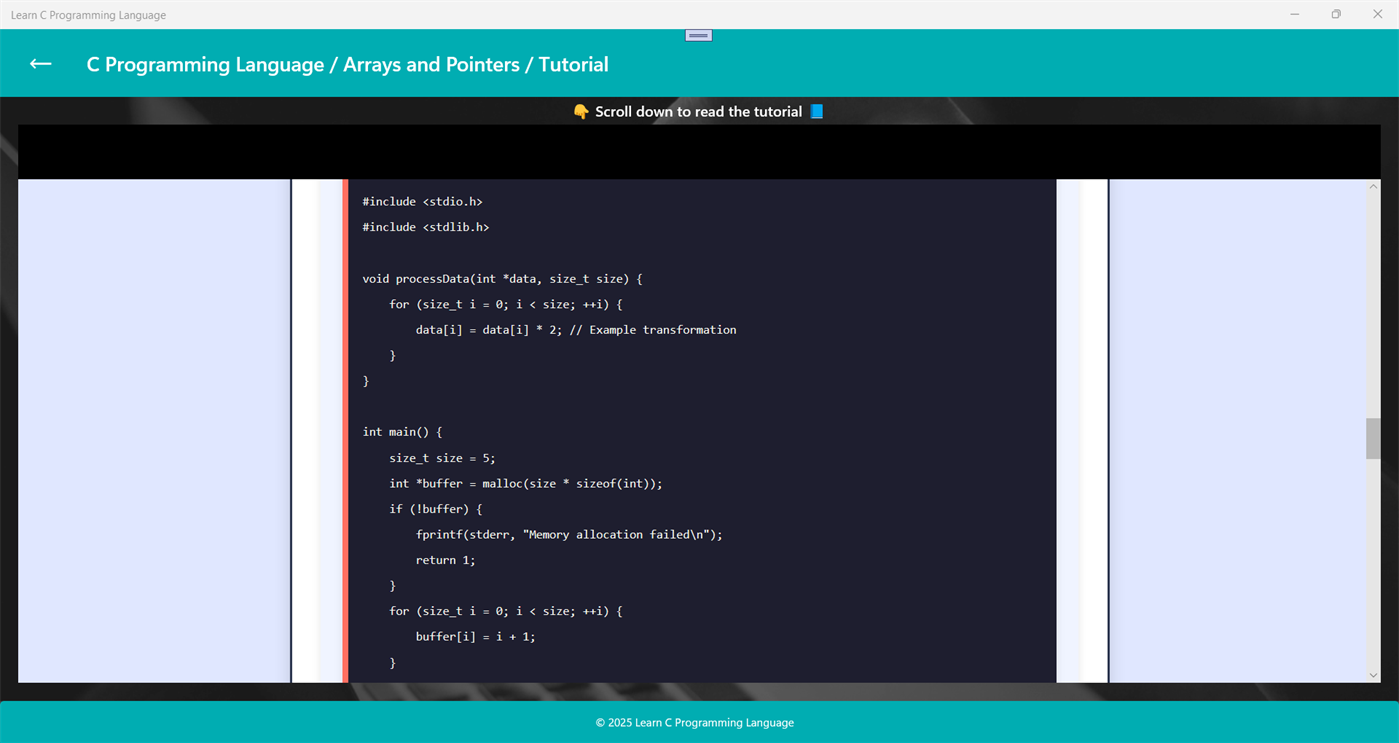The width and height of the screenshot is (1399, 743).
Task: Click the 'Learn C Programming Language' title bar text
Action: (x=88, y=14)
